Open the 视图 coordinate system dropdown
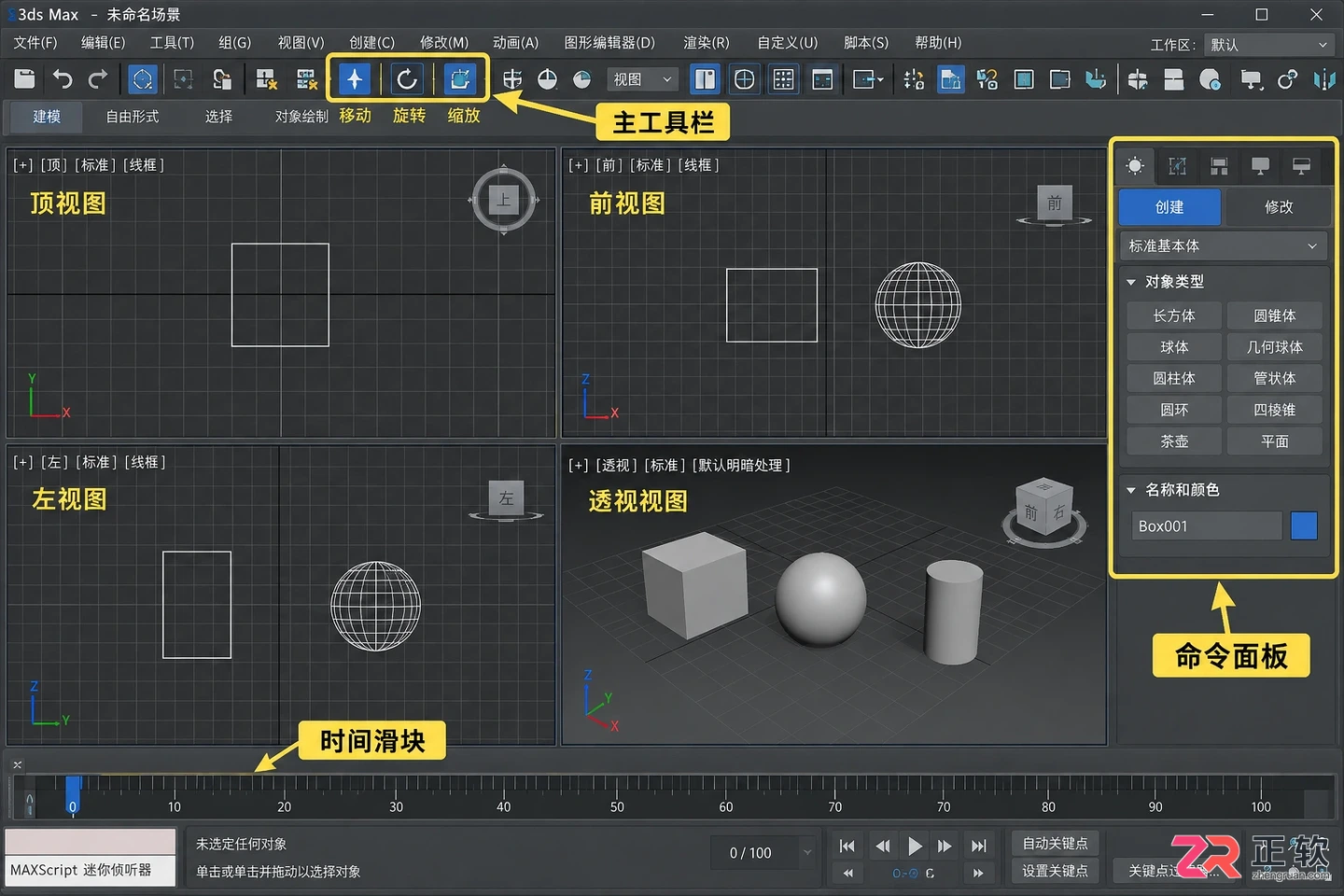This screenshot has width=1344, height=896. click(642, 79)
